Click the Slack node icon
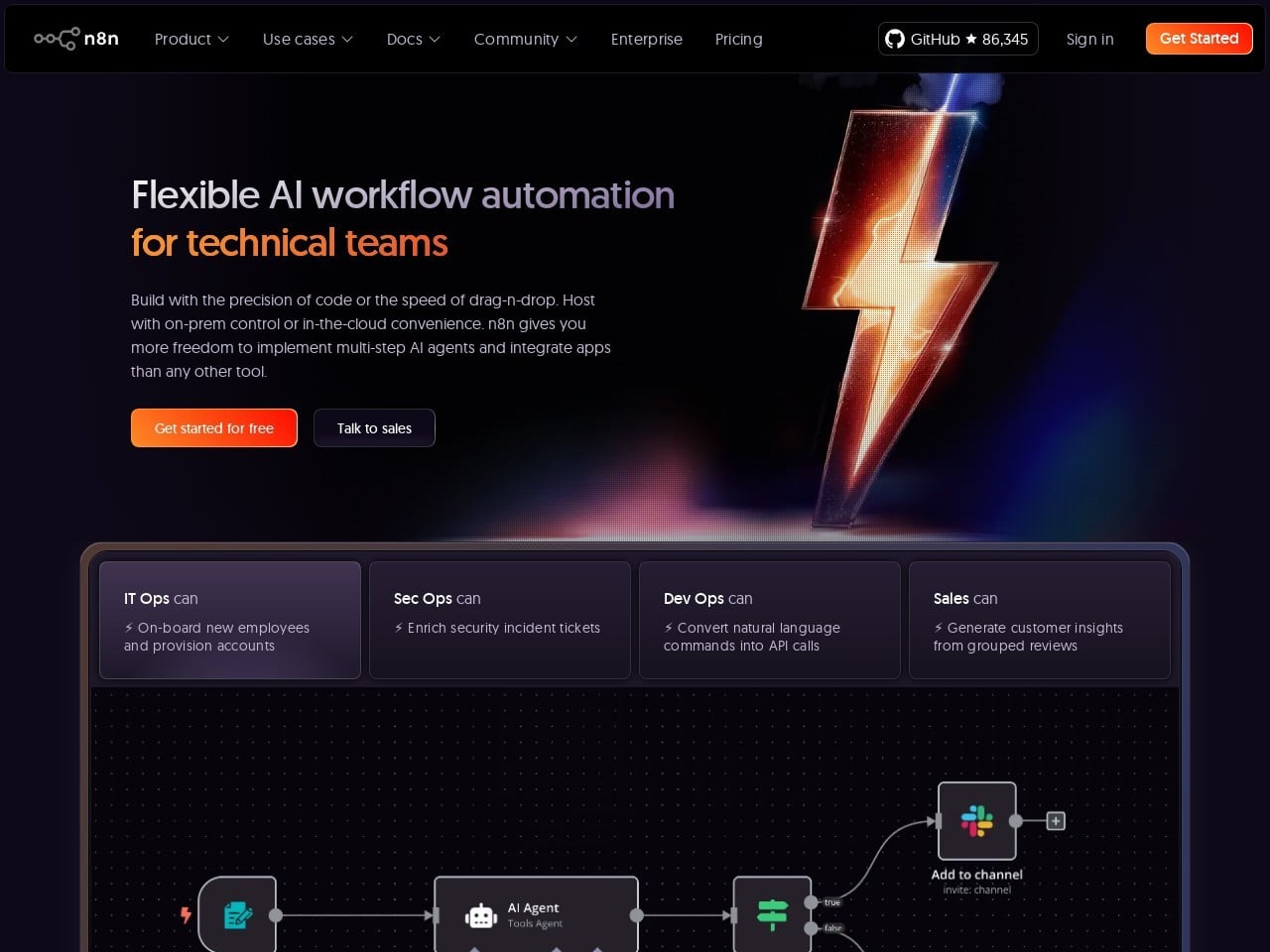The width and height of the screenshot is (1270, 952). pos(977,821)
